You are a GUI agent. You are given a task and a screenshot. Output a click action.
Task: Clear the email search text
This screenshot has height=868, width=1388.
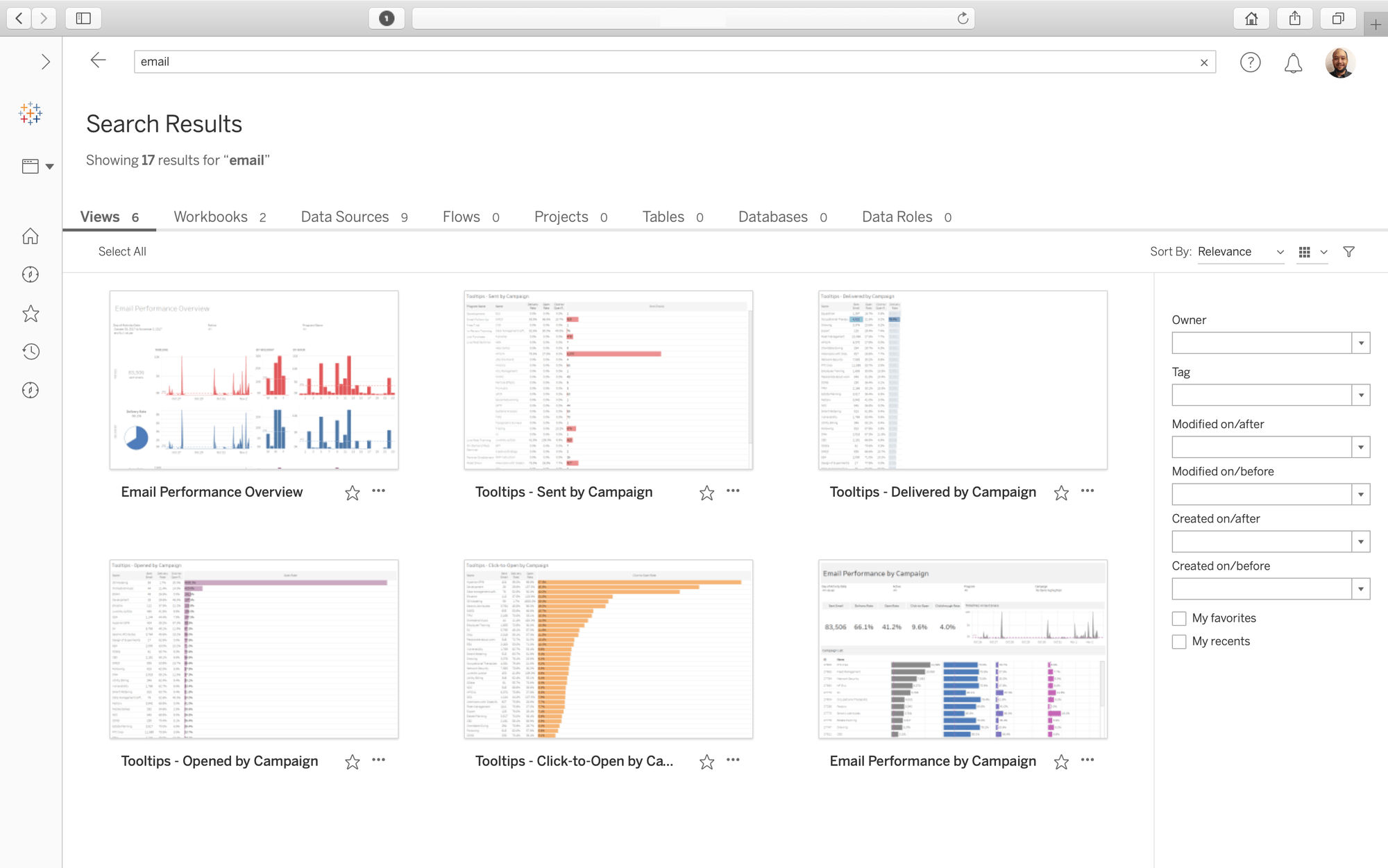[x=1204, y=62]
